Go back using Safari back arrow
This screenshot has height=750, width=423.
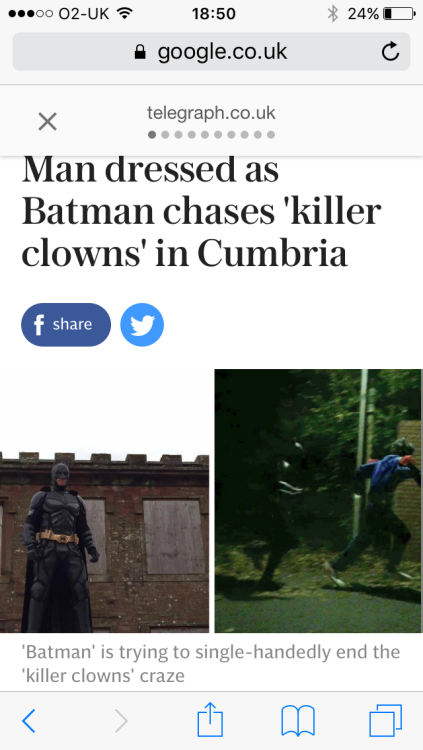[29, 721]
